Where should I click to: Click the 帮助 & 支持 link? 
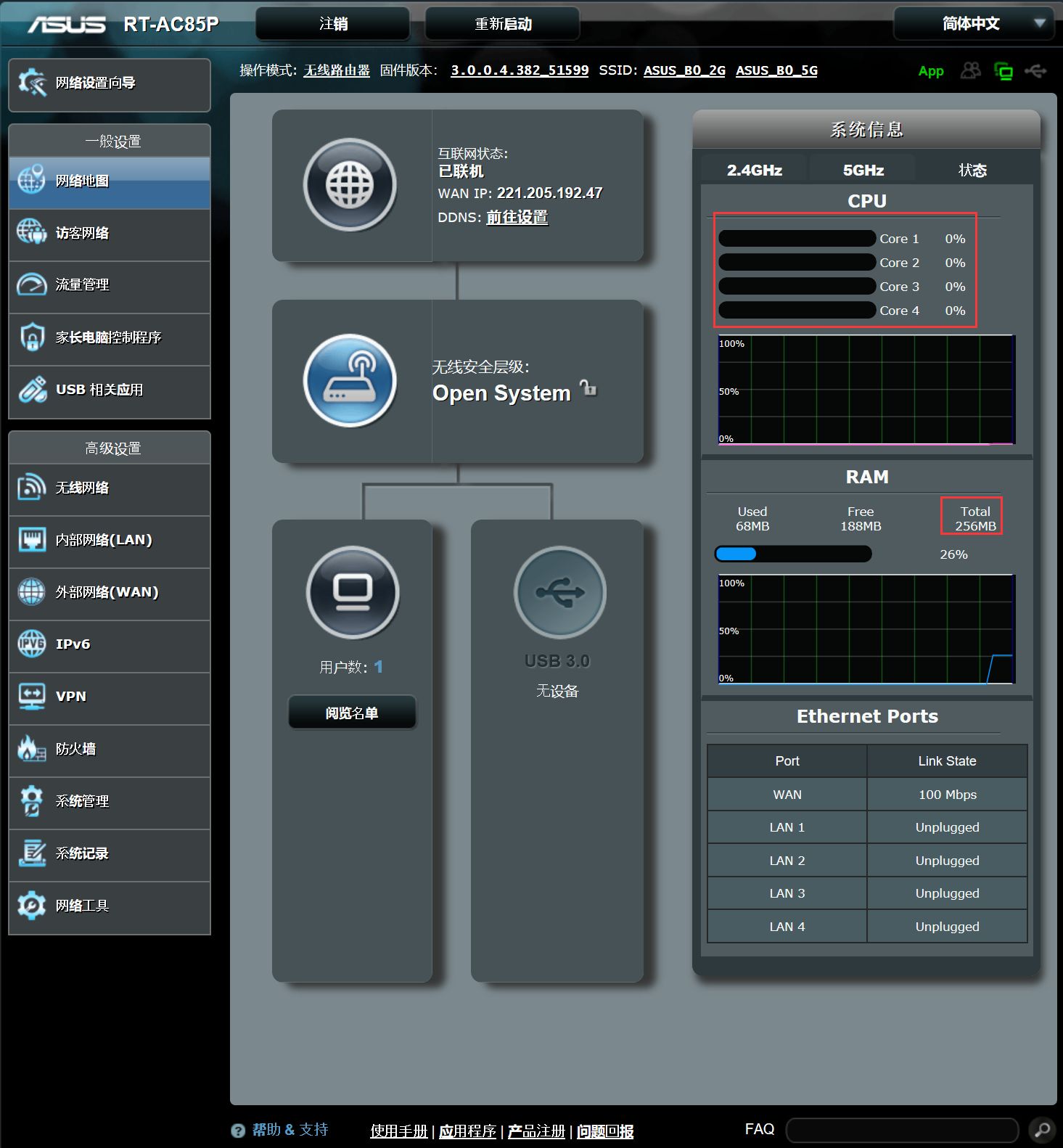pyautogui.click(x=290, y=1130)
